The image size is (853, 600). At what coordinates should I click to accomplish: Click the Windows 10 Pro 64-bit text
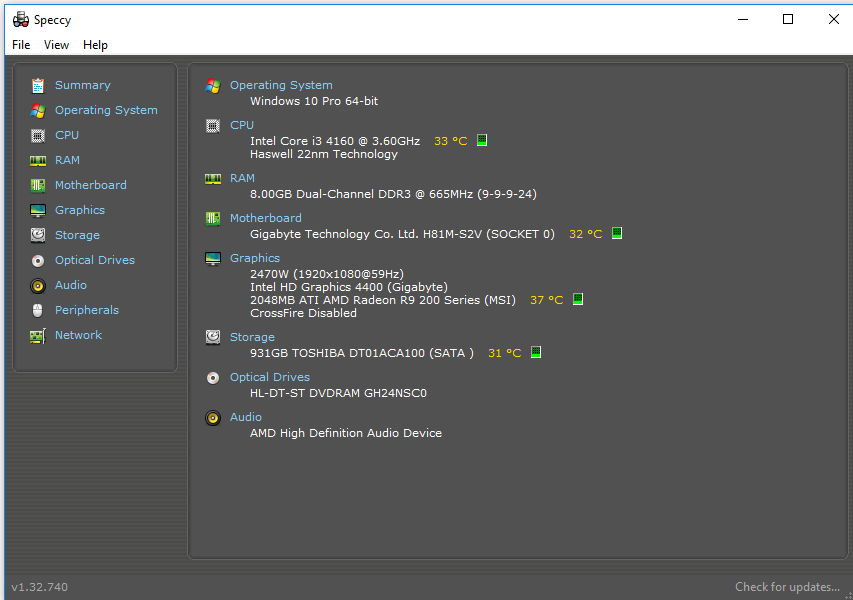[314, 101]
